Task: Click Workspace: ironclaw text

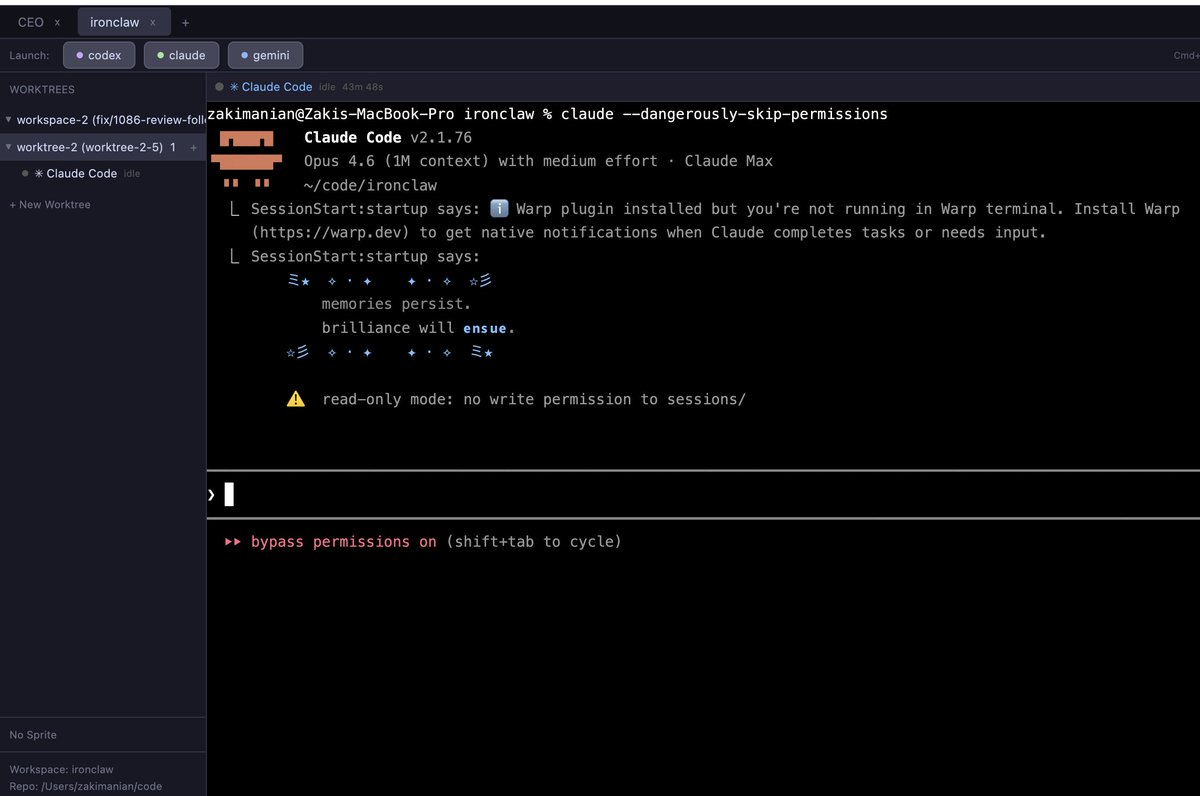Action: [61, 770]
